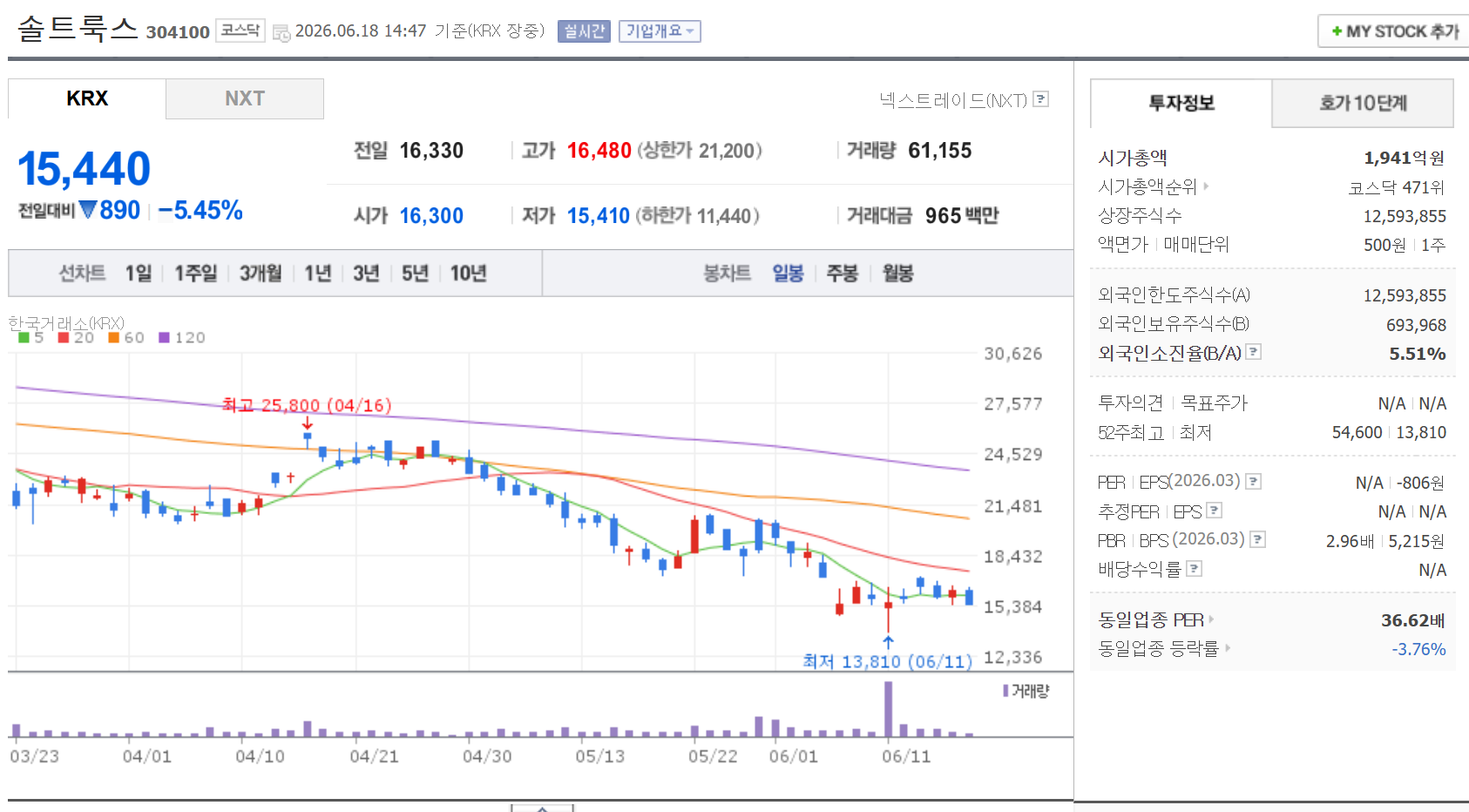The width and height of the screenshot is (1469, 812).
Task: Show the 주봉 candle chart
Action: (842, 274)
